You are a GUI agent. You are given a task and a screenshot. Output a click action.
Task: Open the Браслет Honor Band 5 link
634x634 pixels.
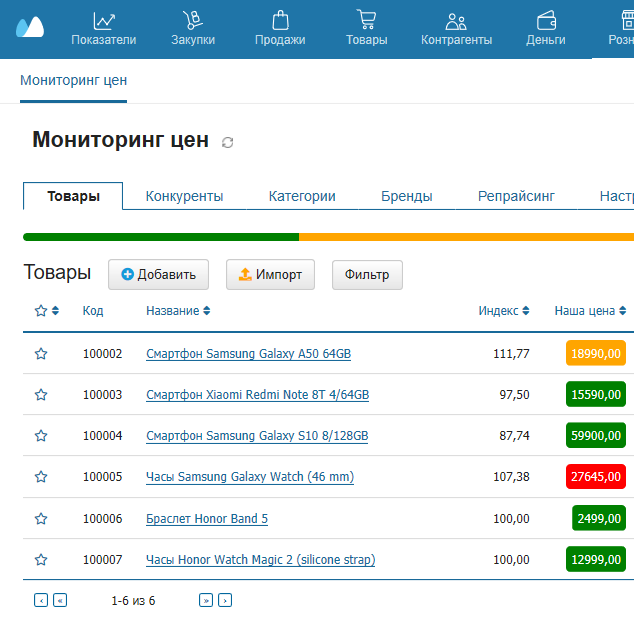pyautogui.click(x=207, y=519)
